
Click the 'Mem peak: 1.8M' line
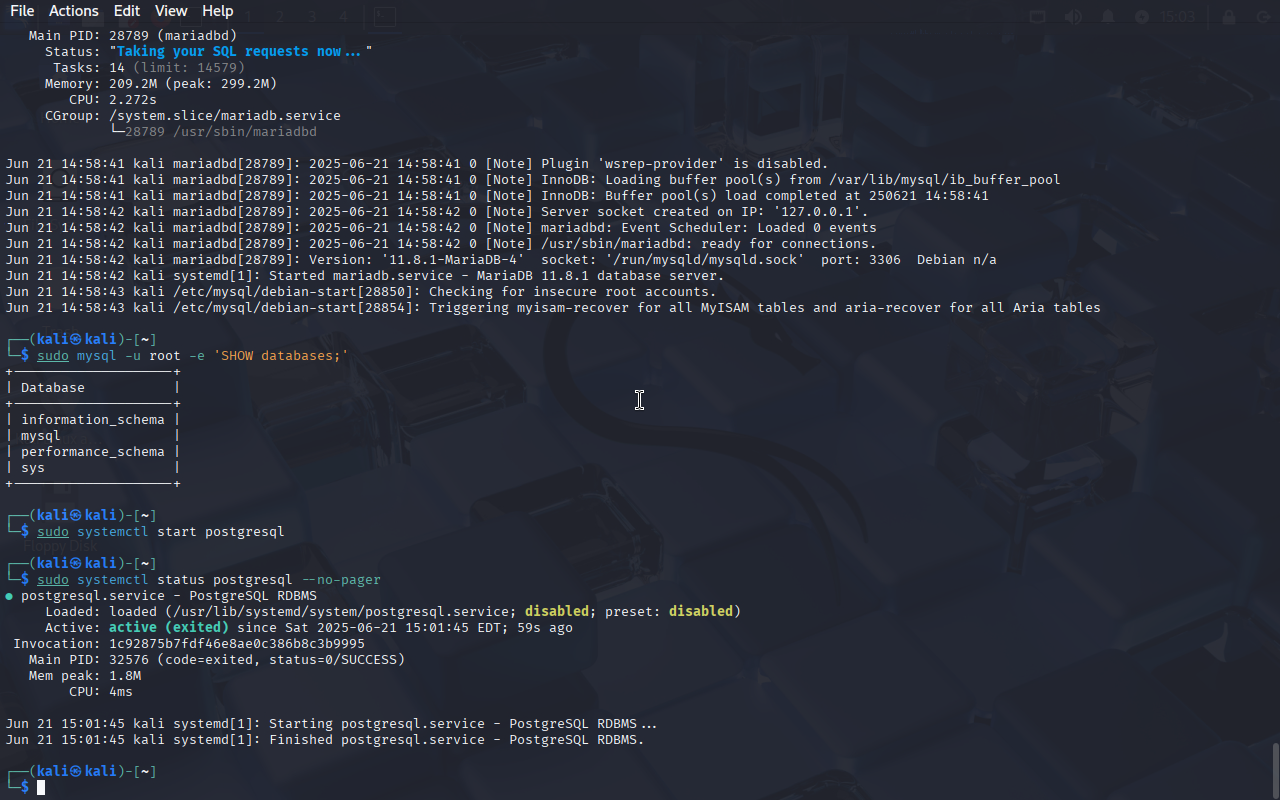point(85,676)
